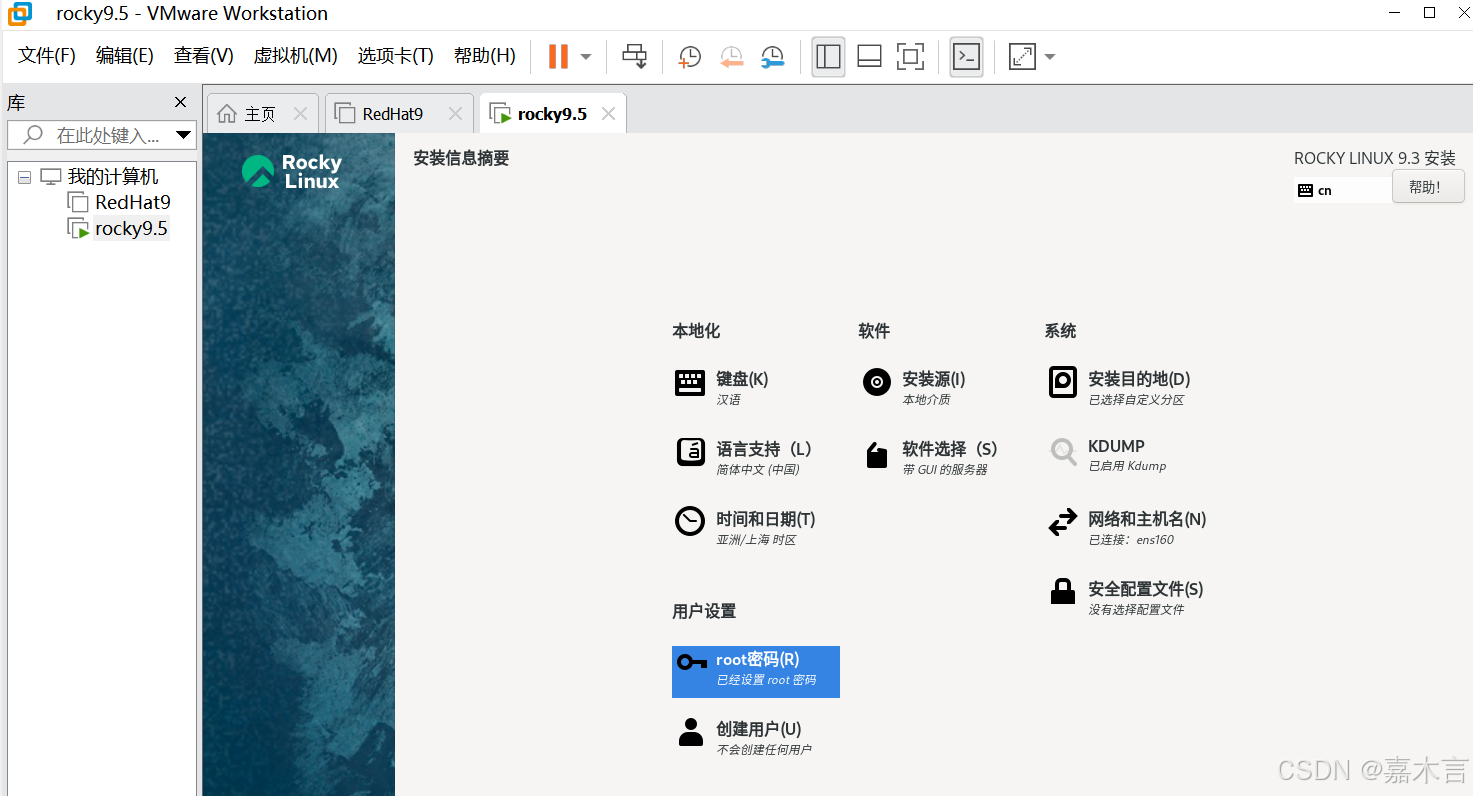Open the library search dropdown arrow
The image size is (1473, 796).
click(x=183, y=135)
